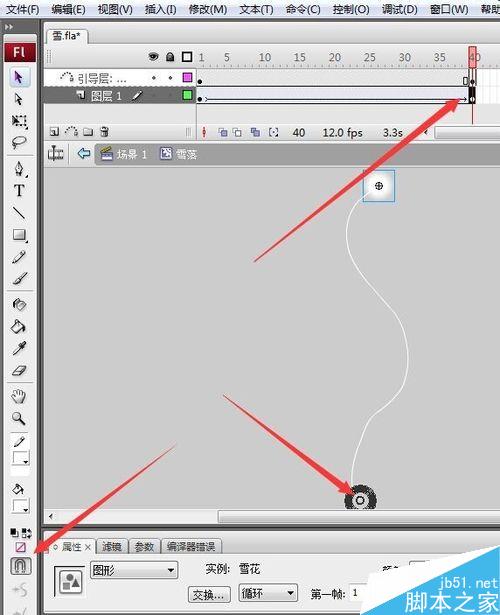Image resolution: width=500 pixels, height=615 pixels.
Task: Toggle show/hide all layers eye header
Action: [153, 57]
